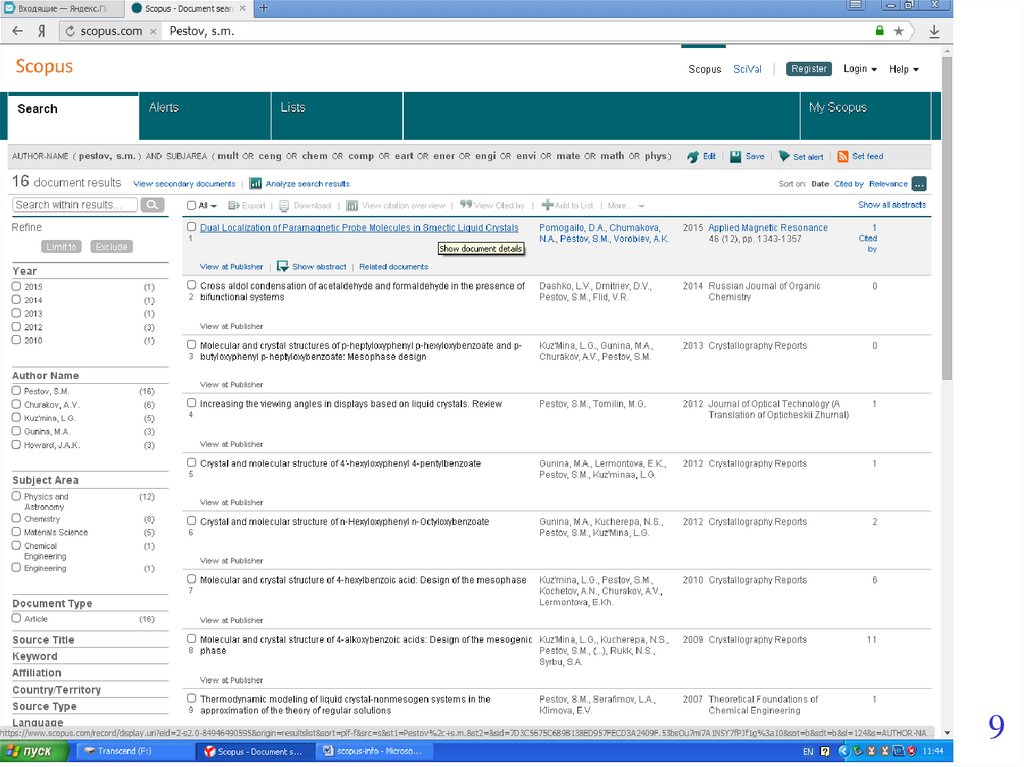Select the Materials Science subject checkbox
This screenshot has width=1024, height=767.
pyautogui.click(x=16, y=532)
